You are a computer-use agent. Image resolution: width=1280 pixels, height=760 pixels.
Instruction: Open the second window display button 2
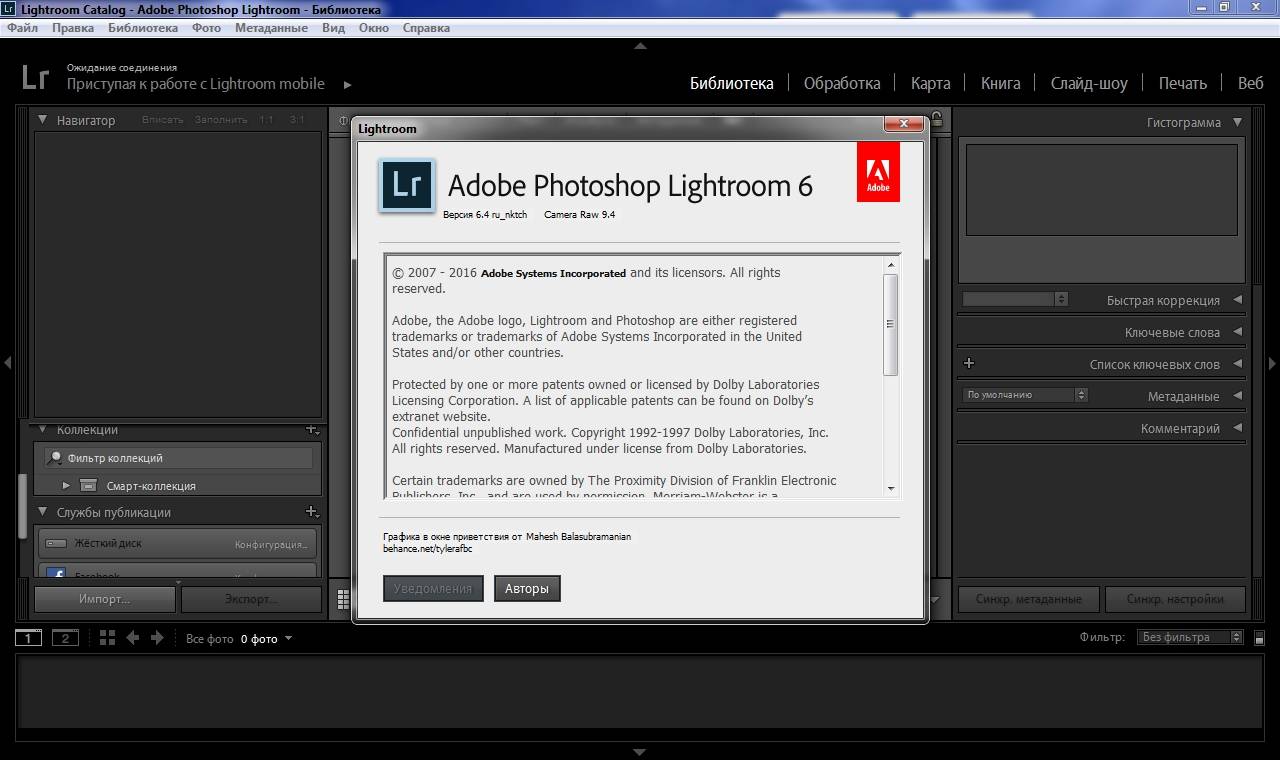coord(65,638)
